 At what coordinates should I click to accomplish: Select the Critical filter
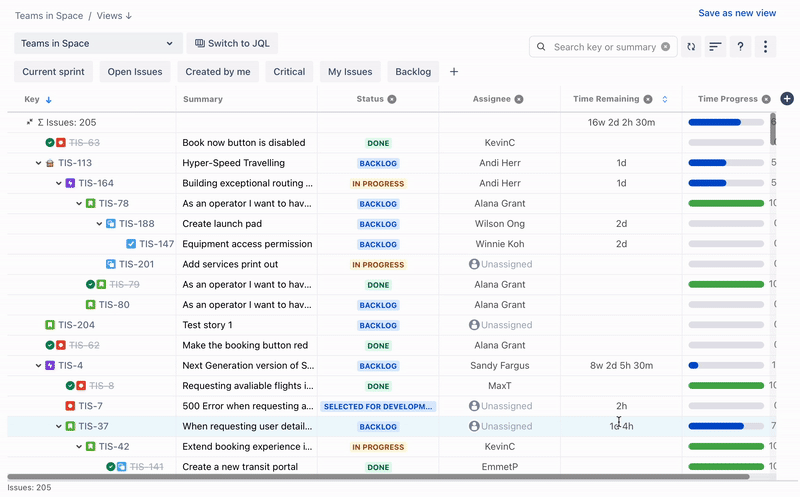coord(289,72)
